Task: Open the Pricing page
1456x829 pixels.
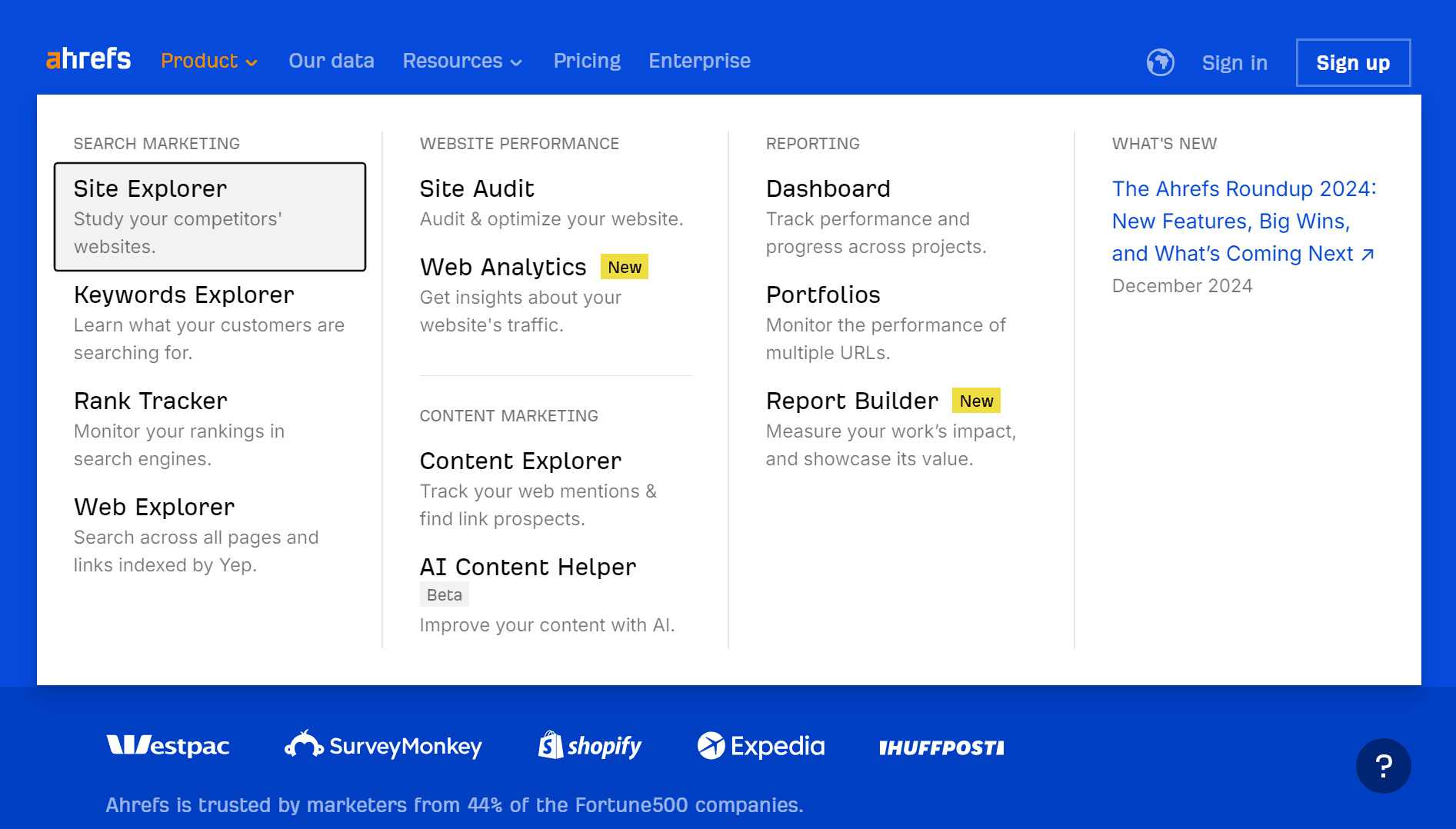Action: [587, 61]
